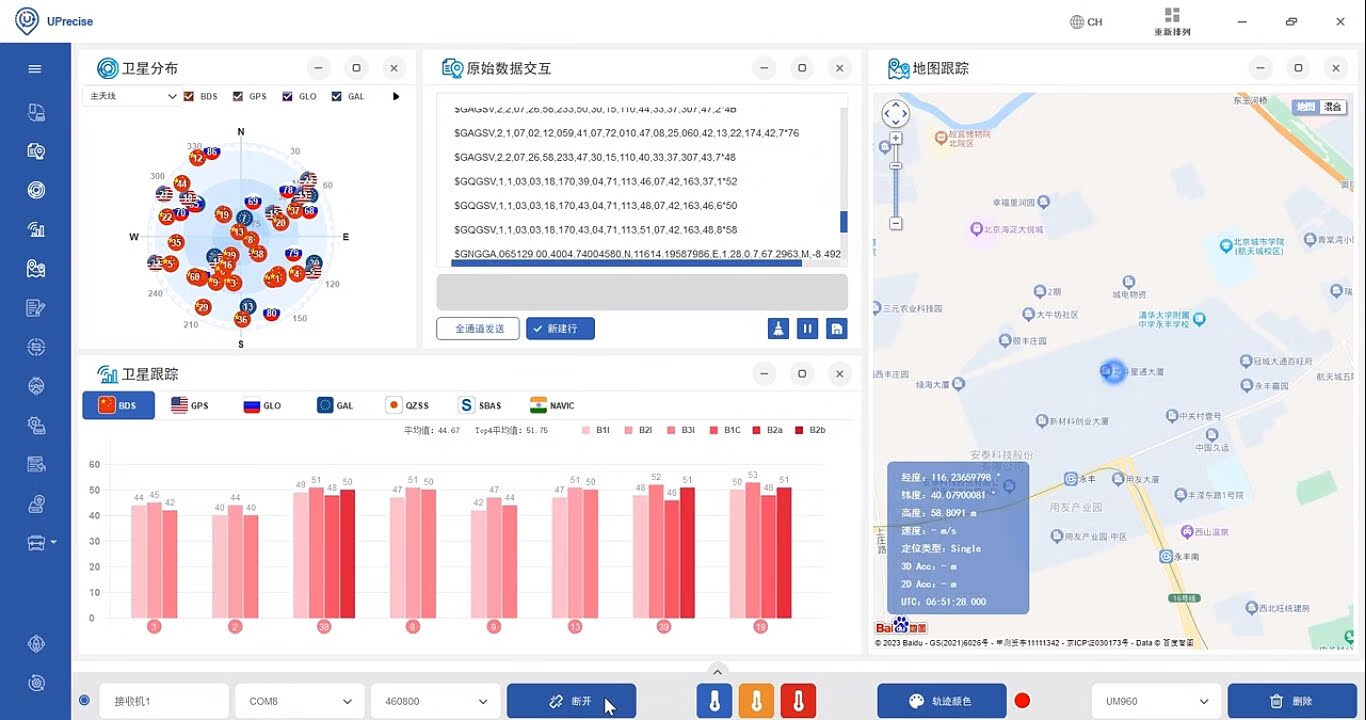Uncheck the BDS constellation checkbox
Image resolution: width=1366 pixels, height=720 pixels.
pyautogui.click(x=189, y=96)
